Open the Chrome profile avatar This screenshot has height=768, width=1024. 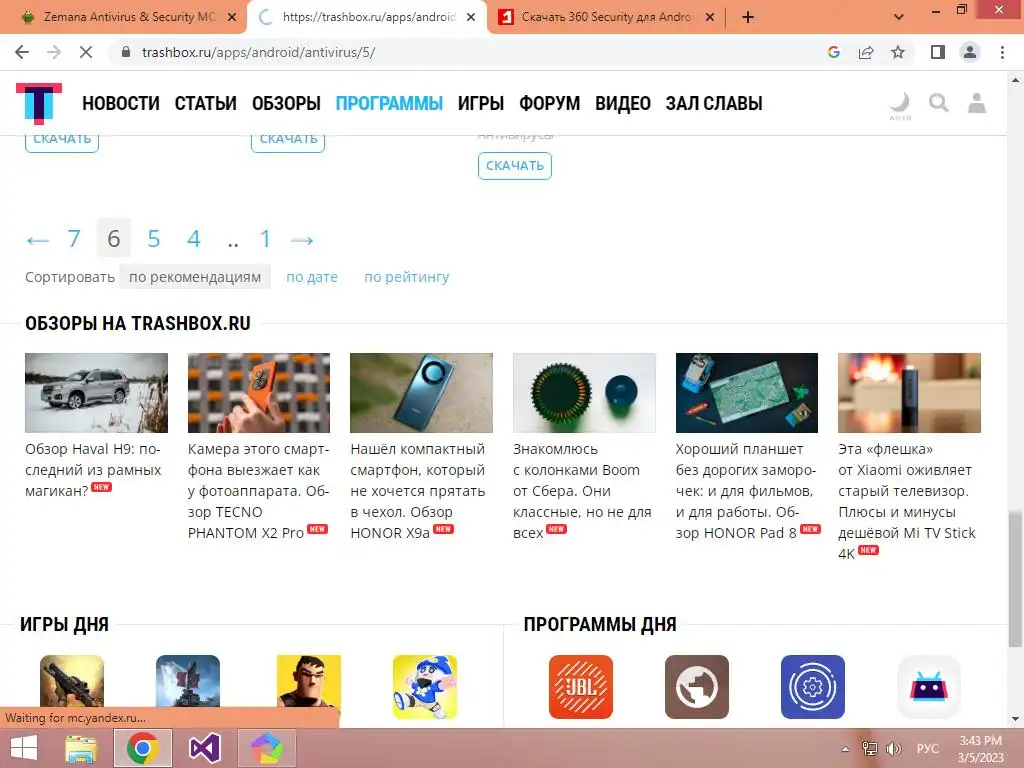(970, 52)
